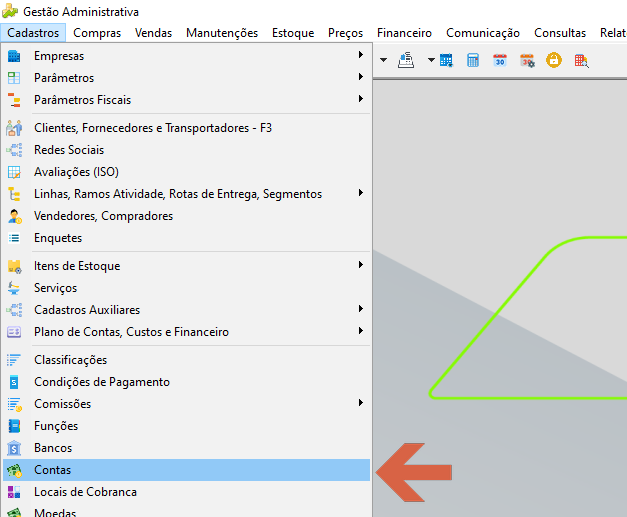
Task: Click the Locais de Cobranca icon
Action: (x=14, y=492)
